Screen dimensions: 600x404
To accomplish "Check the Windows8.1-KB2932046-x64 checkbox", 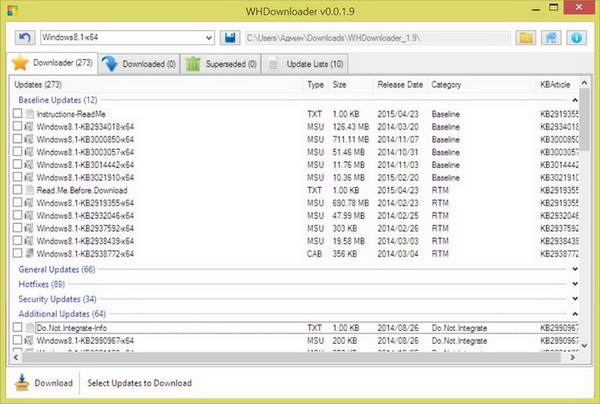I will click(x=17, y=215).
